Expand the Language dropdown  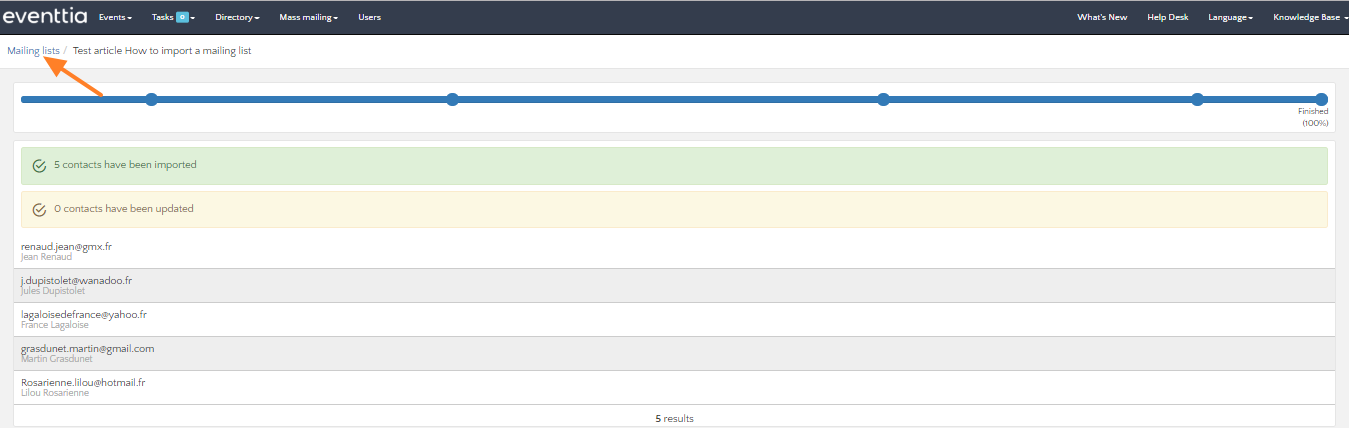click(1230, 17)
